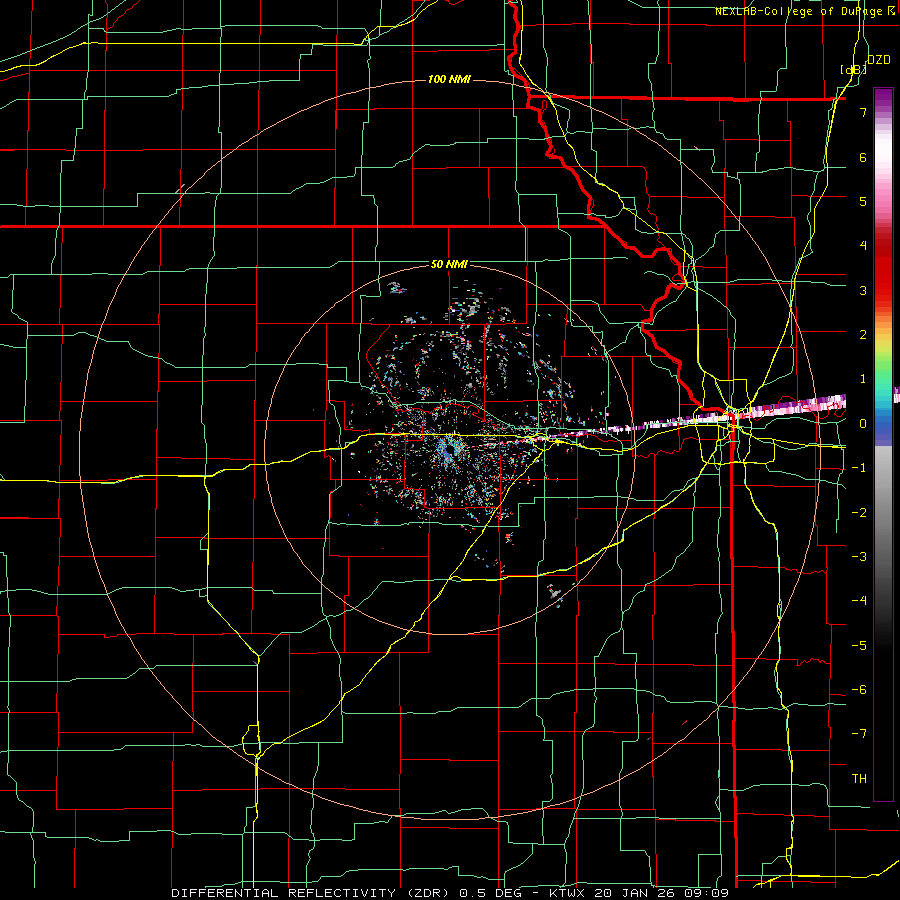The image size is (900, 900).
Task: Click the 0 dB value on color scale
Action: [863, 424]
